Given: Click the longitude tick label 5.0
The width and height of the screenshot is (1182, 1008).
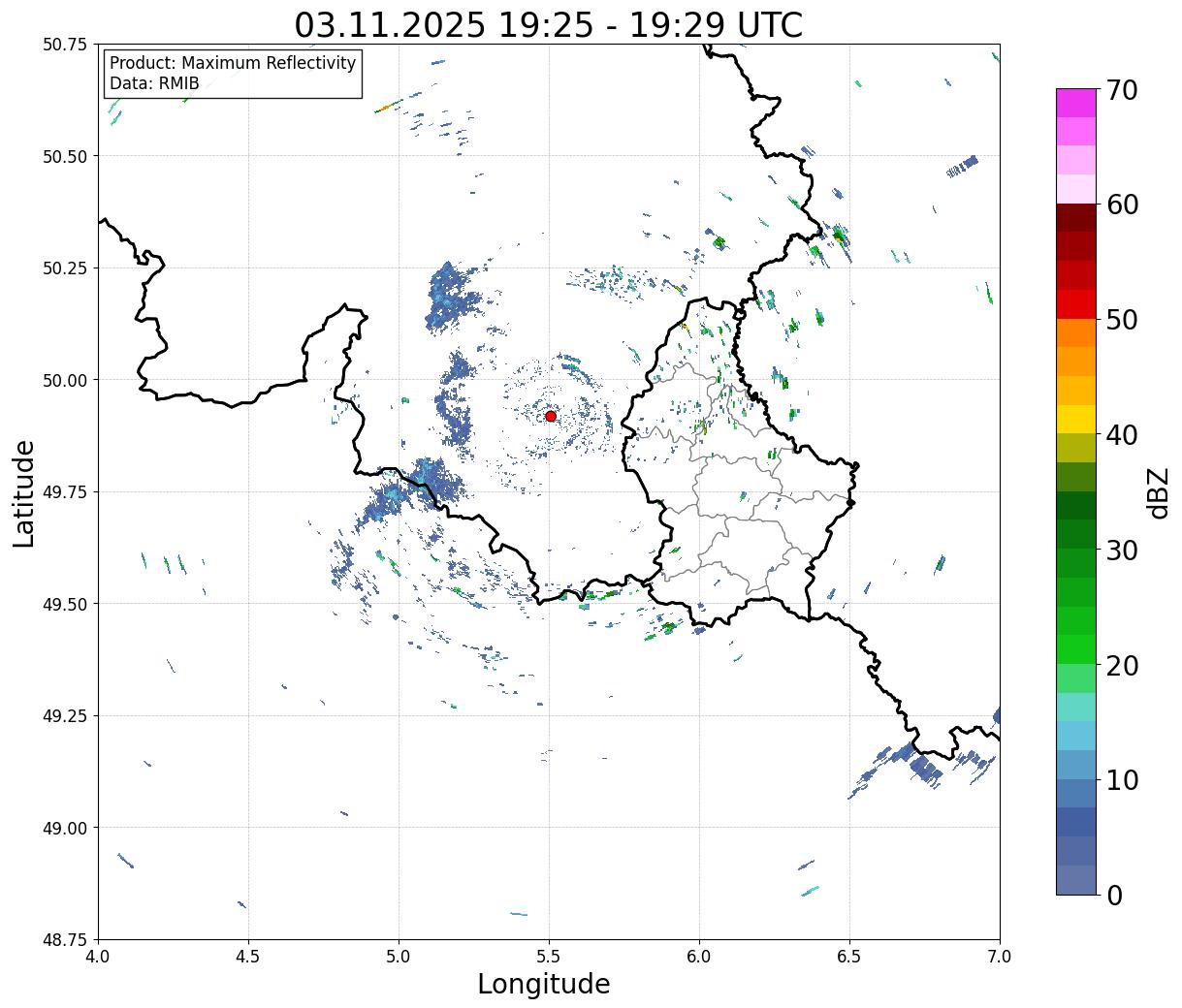Looking at the screenshot, I should tap(399, 957).
